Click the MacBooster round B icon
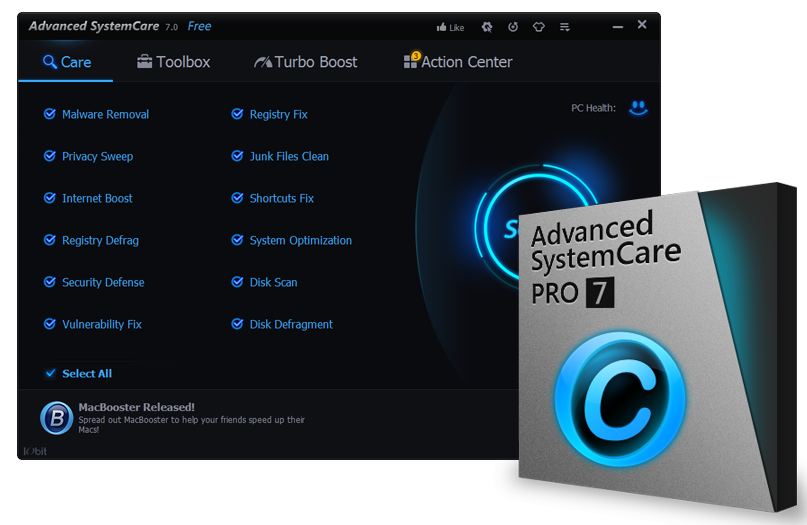 tap(57, 418)
